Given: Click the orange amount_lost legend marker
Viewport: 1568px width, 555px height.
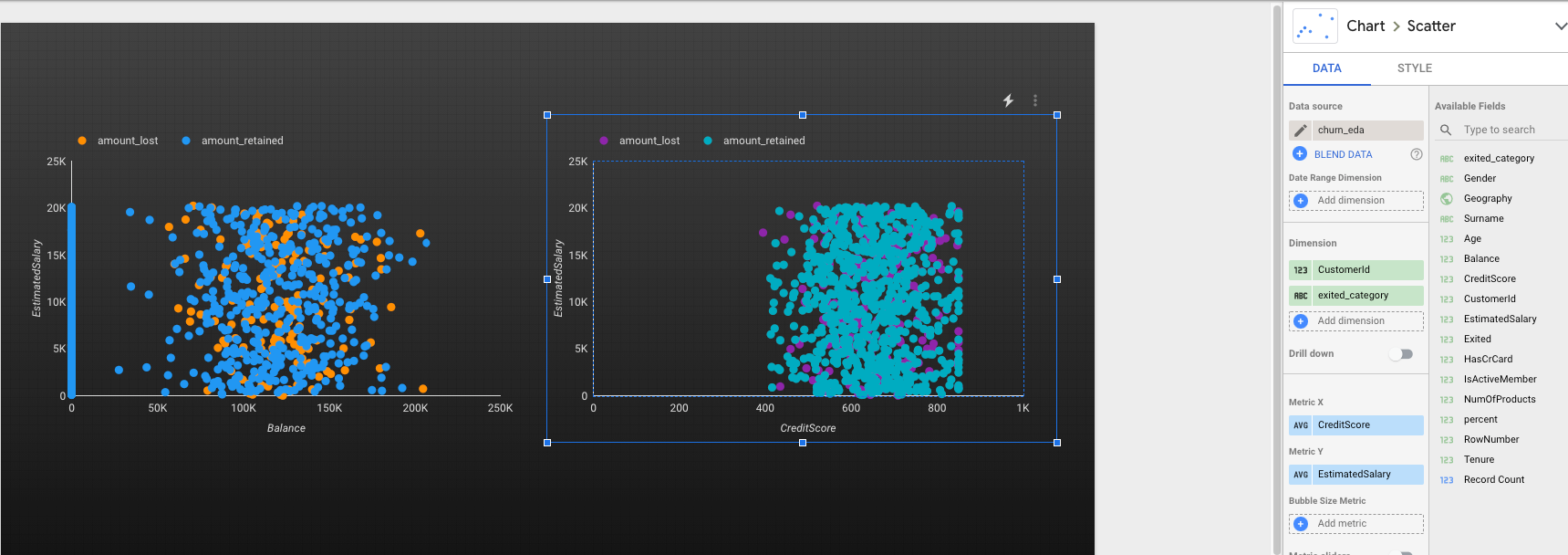Looking at the screenshot, I should coord(82,141).
